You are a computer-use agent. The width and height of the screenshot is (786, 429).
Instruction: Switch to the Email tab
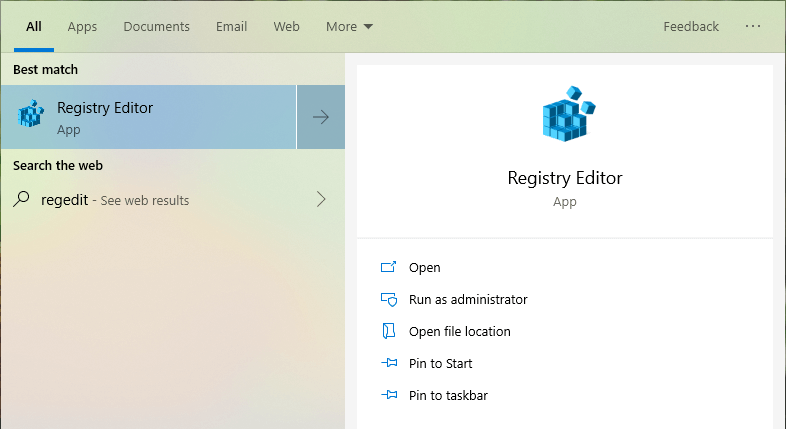click(232, 27)
